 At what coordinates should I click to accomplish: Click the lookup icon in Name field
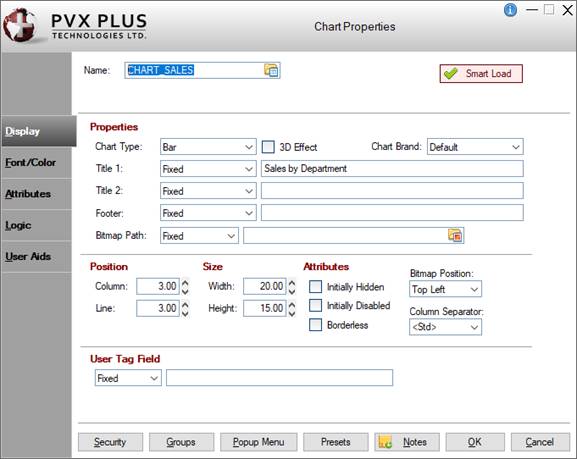click(x=271, y=70)
